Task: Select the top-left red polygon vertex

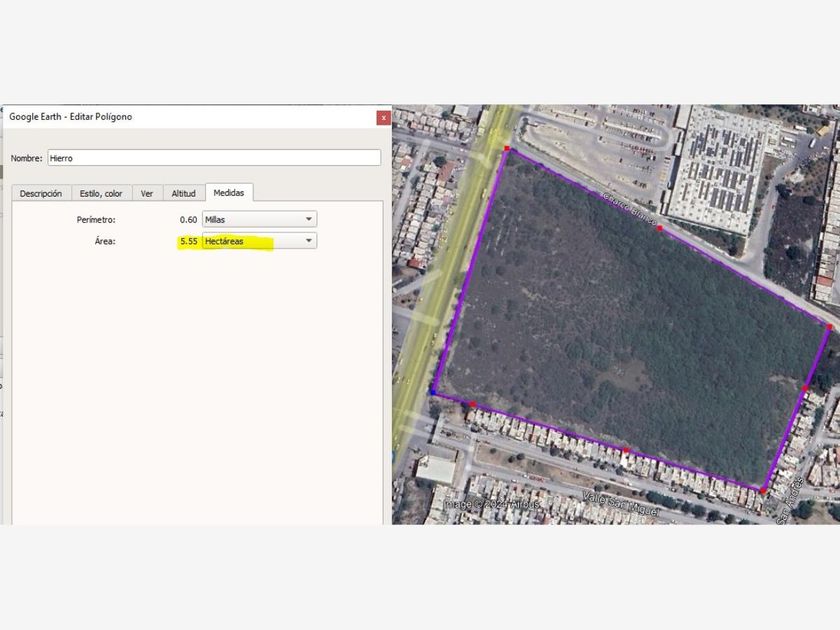Action: [507, 150]
